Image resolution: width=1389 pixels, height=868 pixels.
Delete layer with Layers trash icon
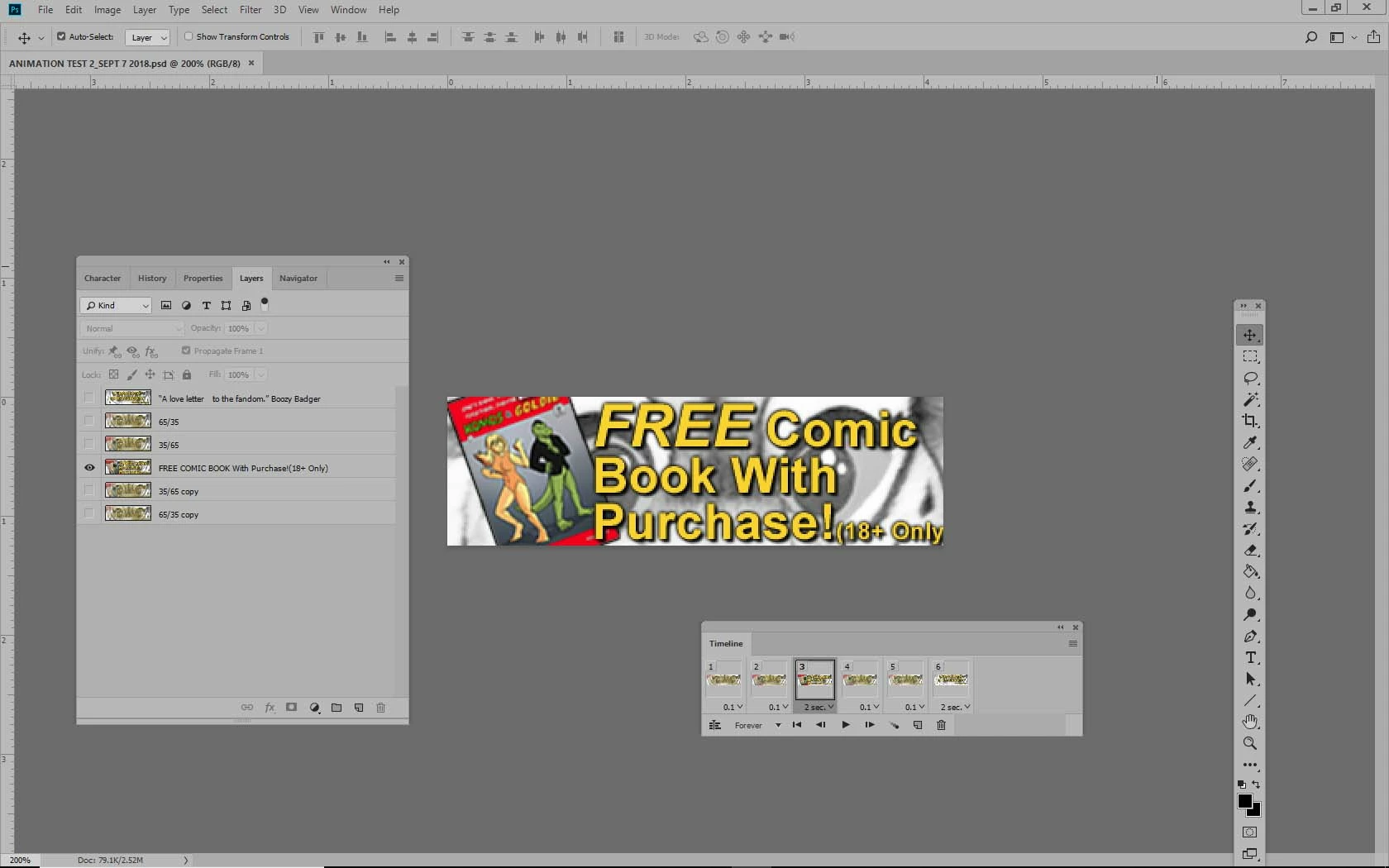(380, 708)
